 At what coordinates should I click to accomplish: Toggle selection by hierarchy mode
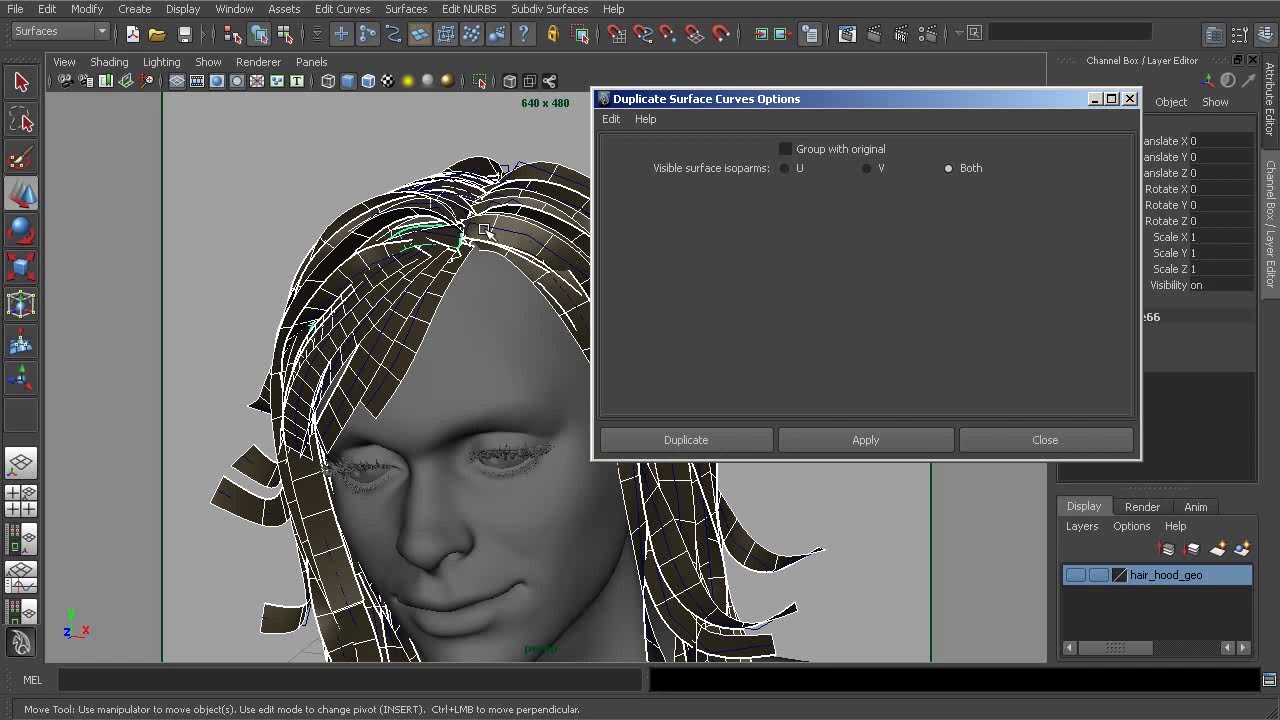(x=233, y=34)
